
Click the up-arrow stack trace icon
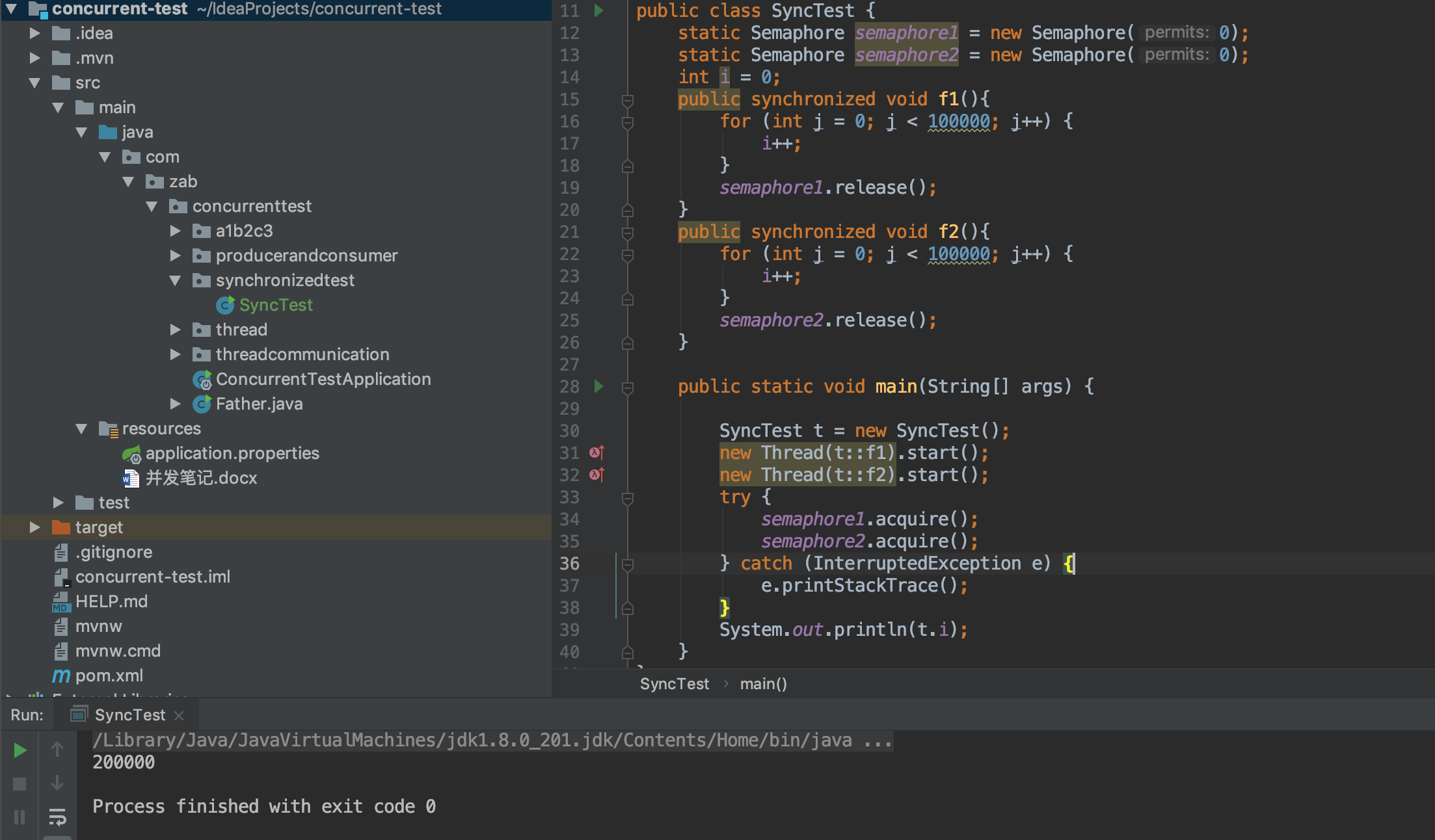pyautogui.click(x=57, y=750)
